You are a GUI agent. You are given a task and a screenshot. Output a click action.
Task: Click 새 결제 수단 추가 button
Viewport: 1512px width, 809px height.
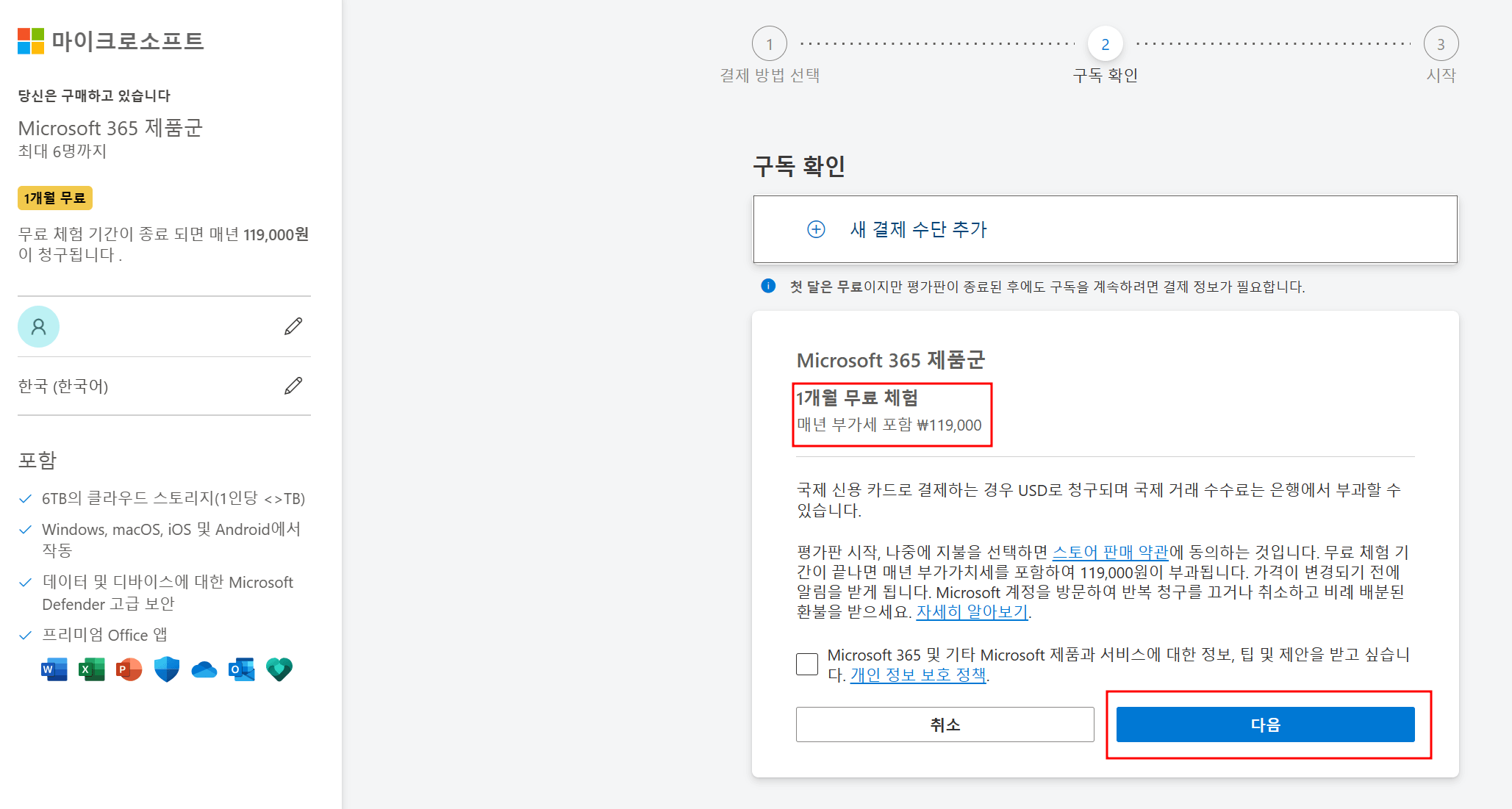pos(1106,229)
